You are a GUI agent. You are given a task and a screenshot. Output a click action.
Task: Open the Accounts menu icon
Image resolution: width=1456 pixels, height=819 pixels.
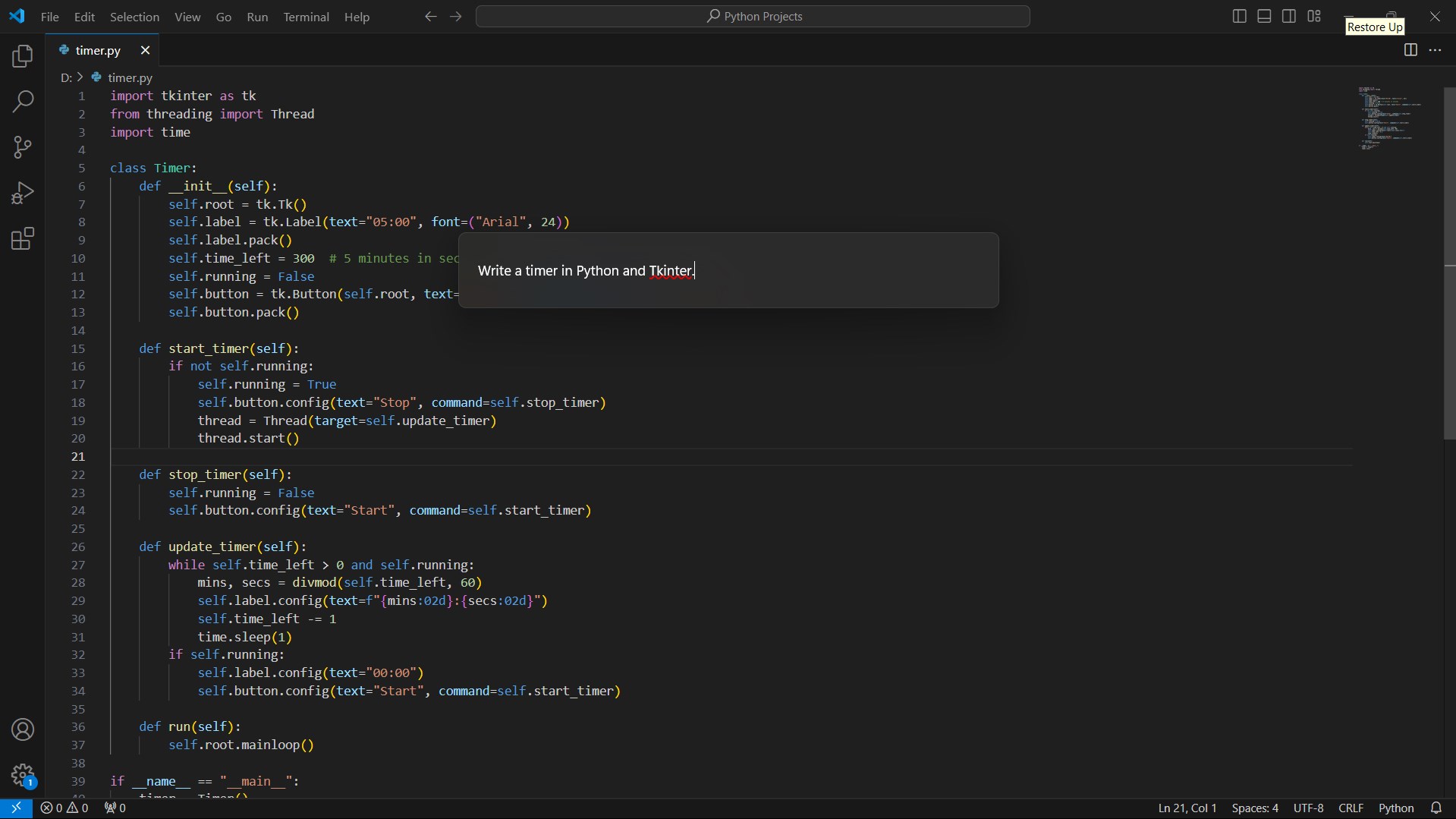coord(23,729)
